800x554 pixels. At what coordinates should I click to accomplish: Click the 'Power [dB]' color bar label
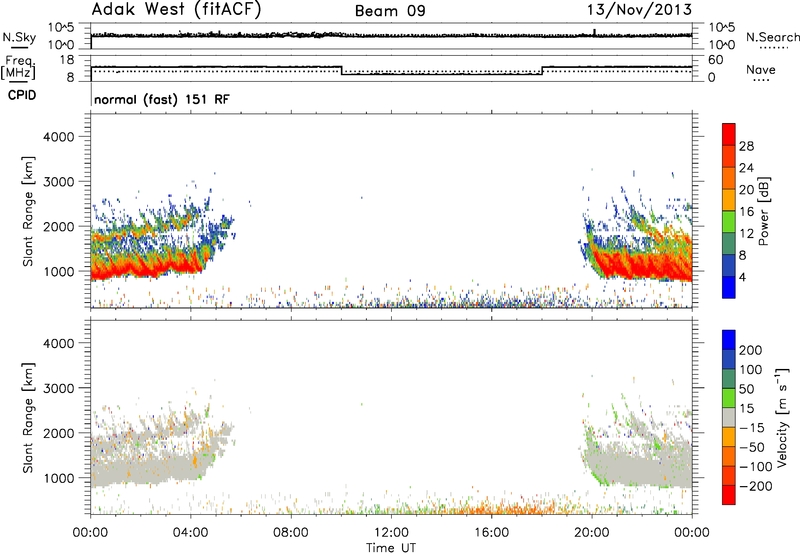[764, 211]
